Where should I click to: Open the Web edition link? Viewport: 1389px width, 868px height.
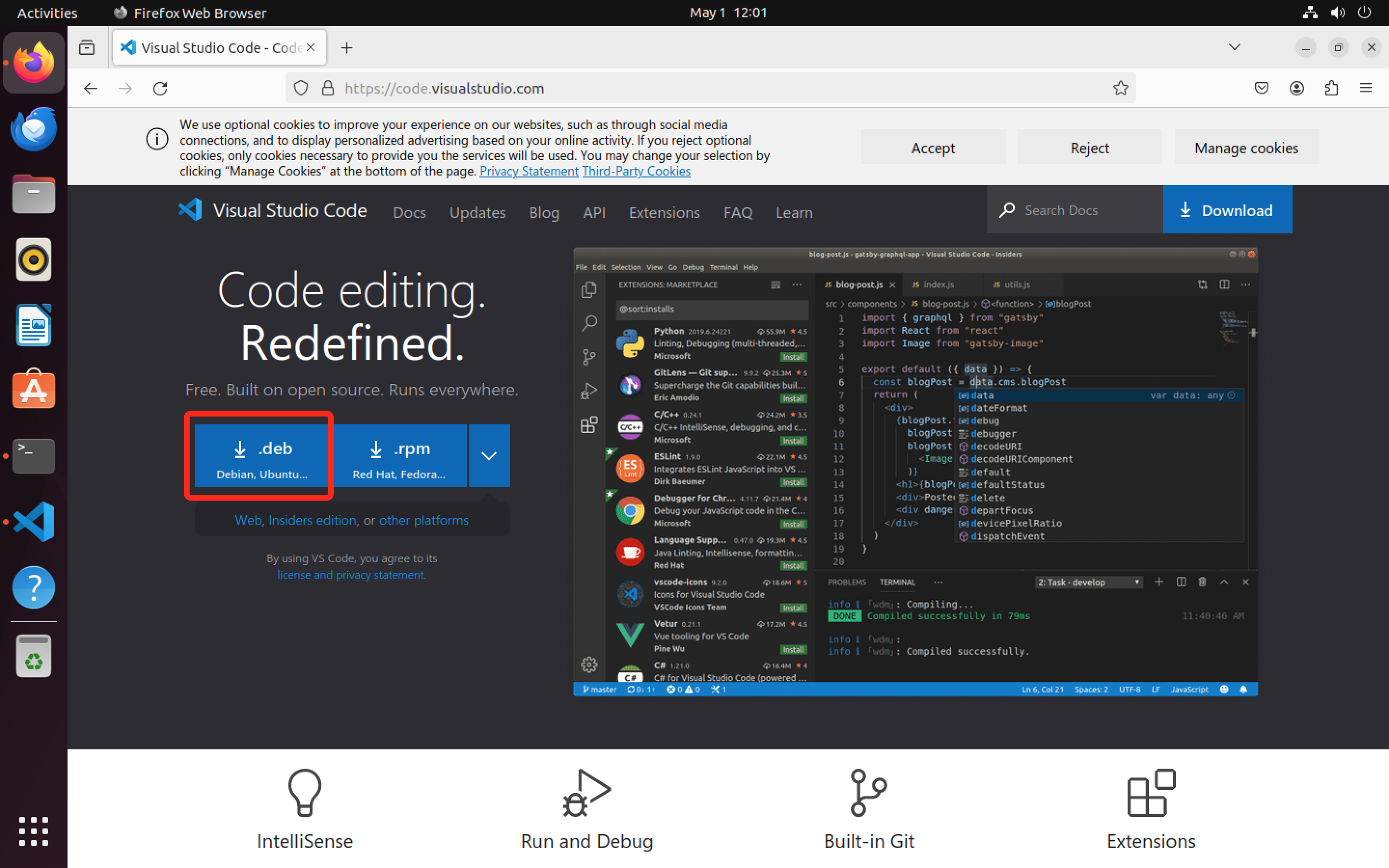[248, 520]
